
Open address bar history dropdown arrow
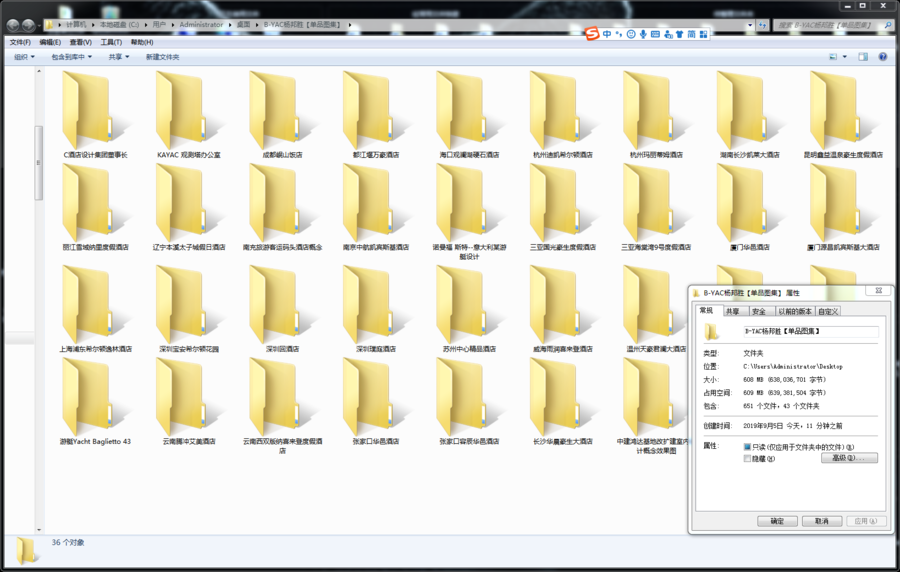point(750,25)
